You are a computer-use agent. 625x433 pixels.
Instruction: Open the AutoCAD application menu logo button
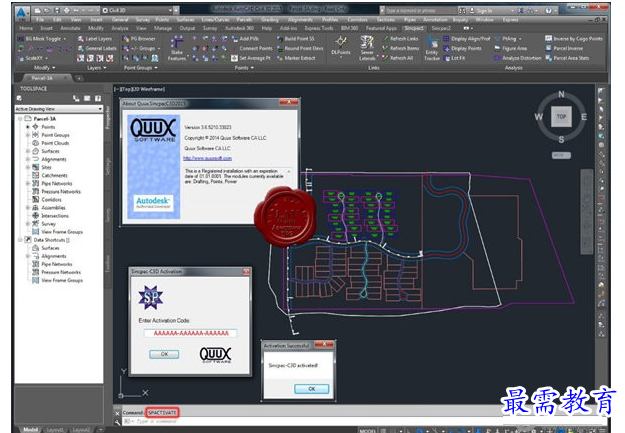21,13
